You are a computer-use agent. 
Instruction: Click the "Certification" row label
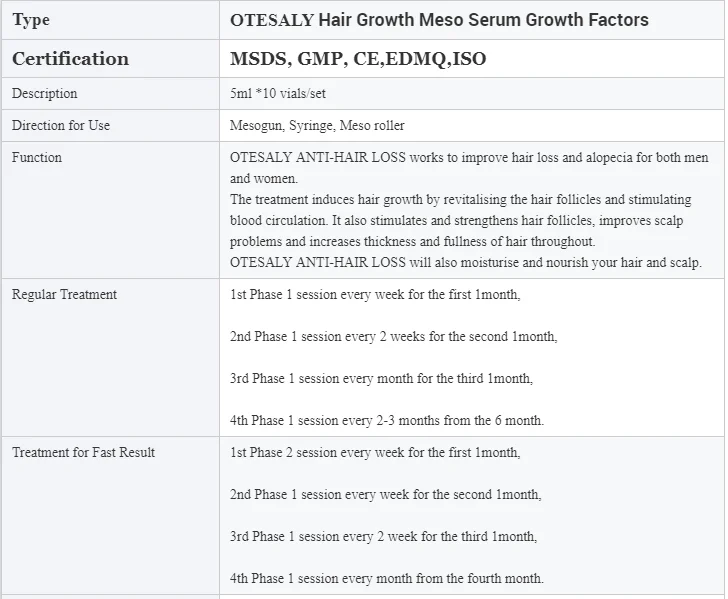70,59
